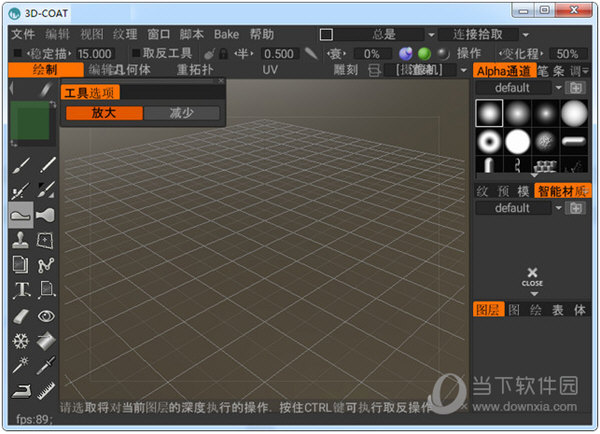
Task: Enable the 取反工具 checkbox
Action: click(x=135, y=53)
